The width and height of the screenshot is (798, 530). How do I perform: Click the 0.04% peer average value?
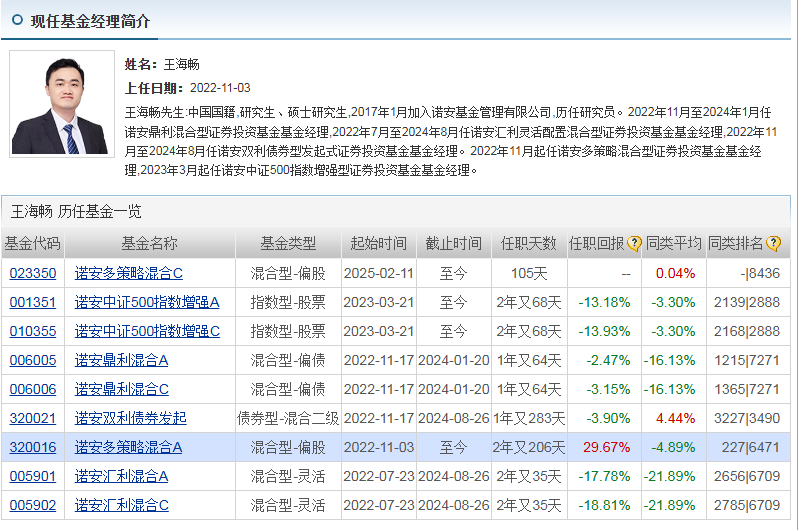(675, 273)
